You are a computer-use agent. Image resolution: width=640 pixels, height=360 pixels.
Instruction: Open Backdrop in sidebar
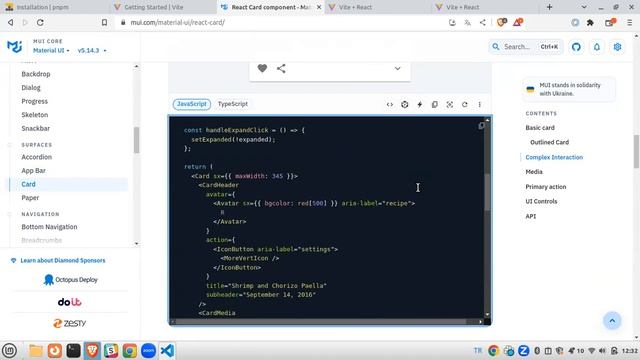pos(36,74)
